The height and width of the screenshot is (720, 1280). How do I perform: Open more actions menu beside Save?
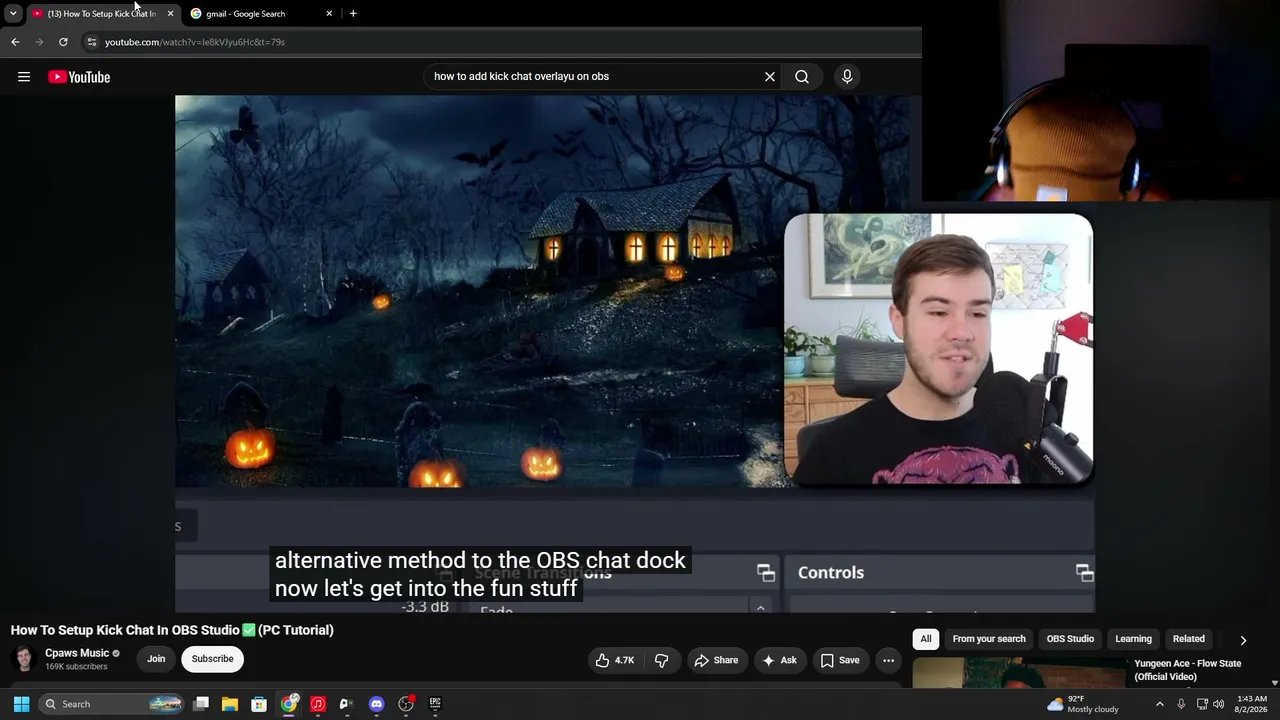click(x=888, y=660)
